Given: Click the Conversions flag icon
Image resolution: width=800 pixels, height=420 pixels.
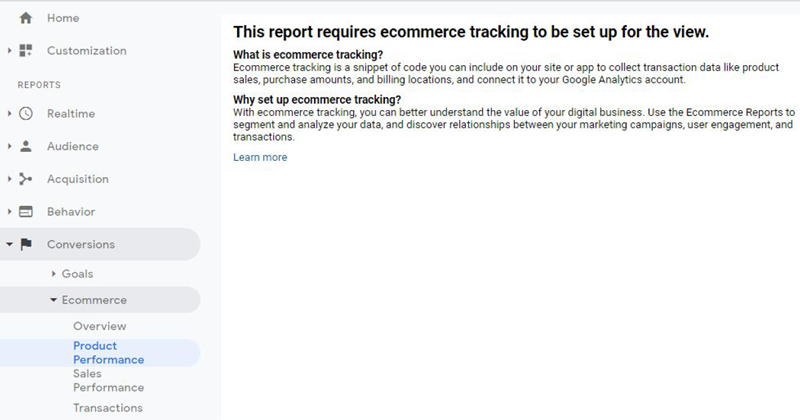Looking at the screenshot, I should pos(26,244).
